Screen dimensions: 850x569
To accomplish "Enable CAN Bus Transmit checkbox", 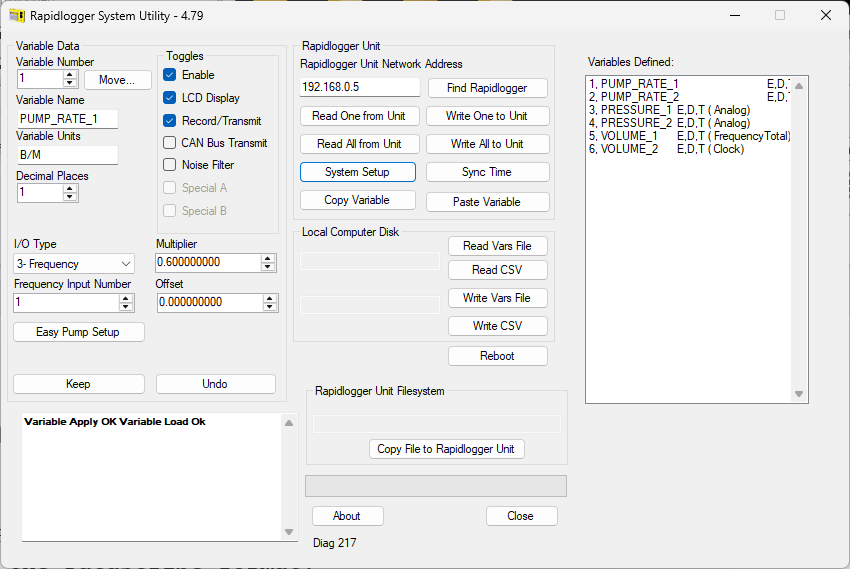I will tap(170, 143).
